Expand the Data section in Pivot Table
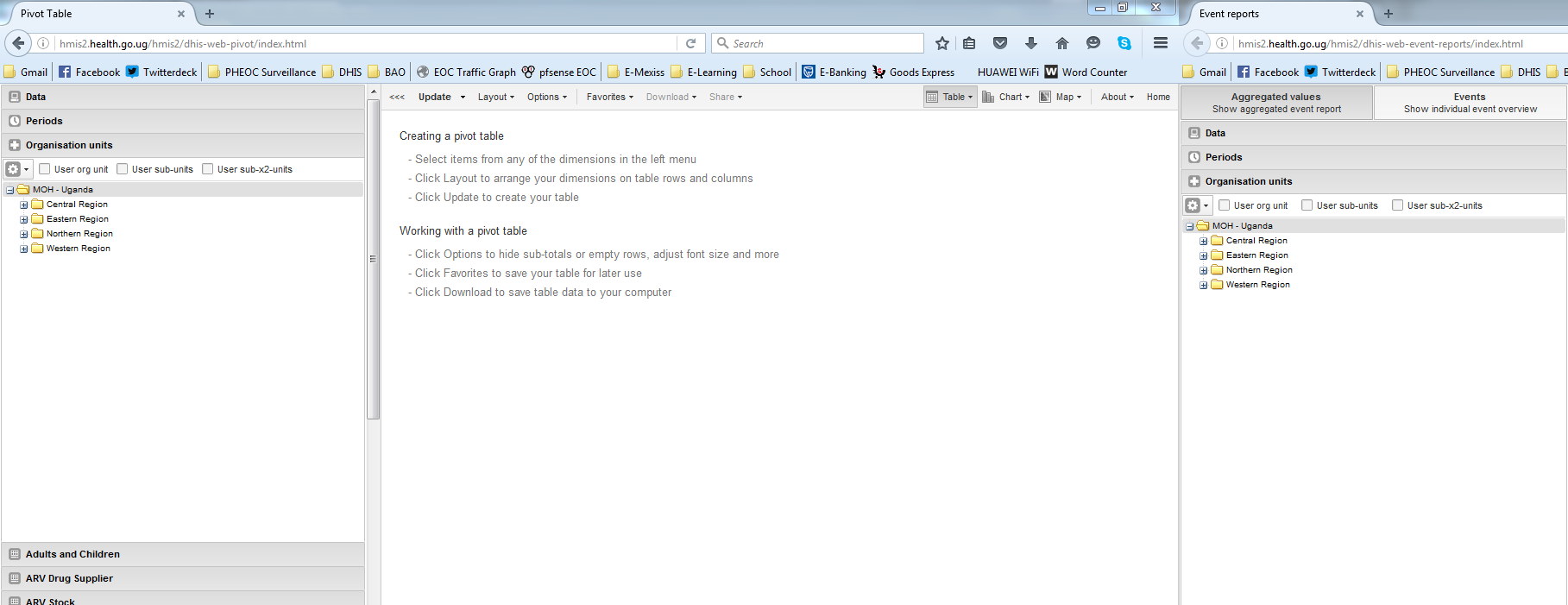The height and width of the screenshot is (605, 1568). [x=183, y=97]
